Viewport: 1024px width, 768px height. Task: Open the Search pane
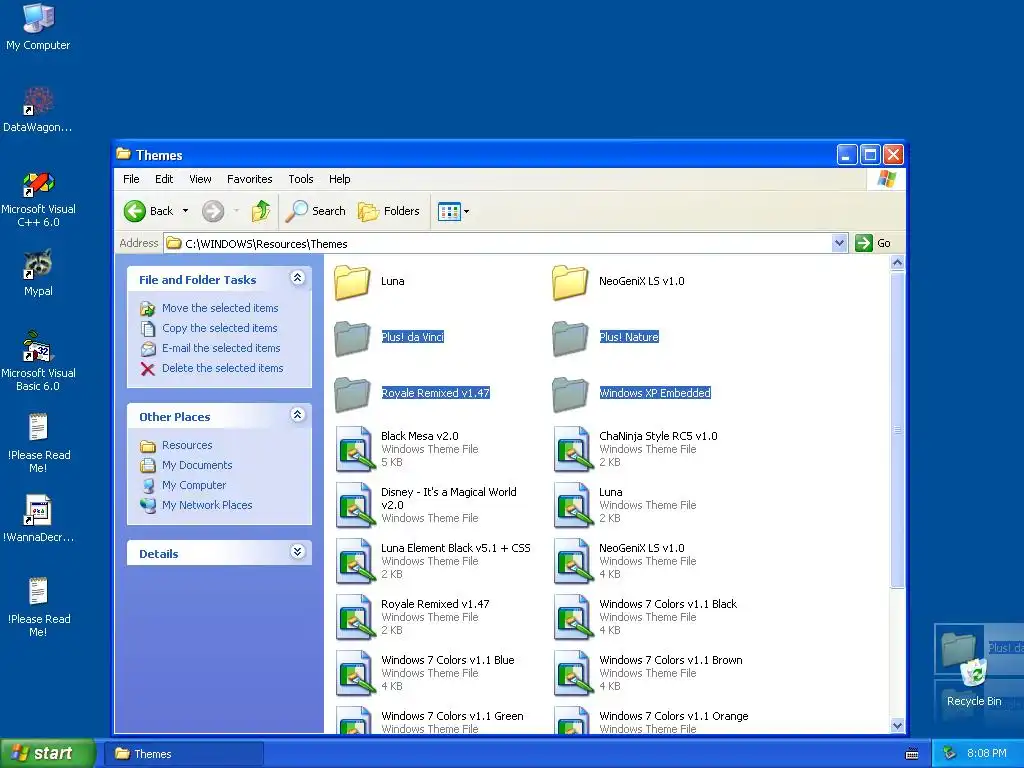315,211
